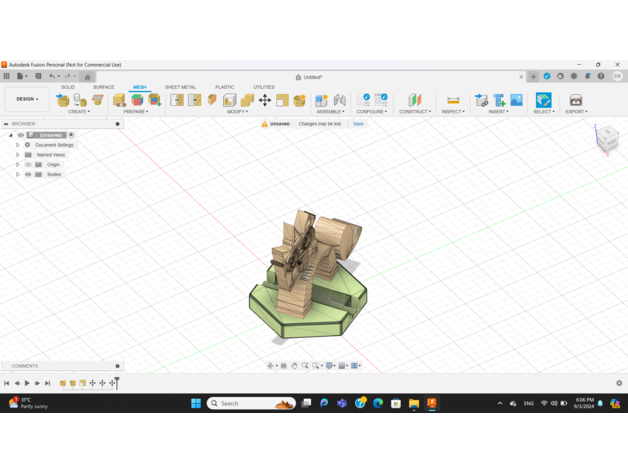Click the Save disk icon in top bar
628x472 pixels.
[x=38, y=76]
